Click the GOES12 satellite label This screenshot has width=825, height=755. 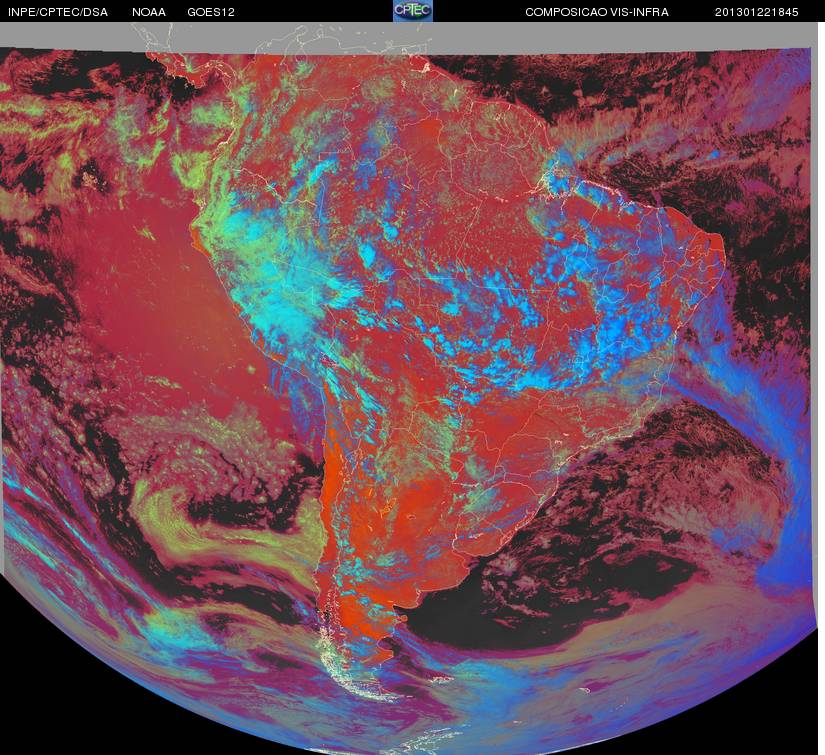(x=211, y=12)
